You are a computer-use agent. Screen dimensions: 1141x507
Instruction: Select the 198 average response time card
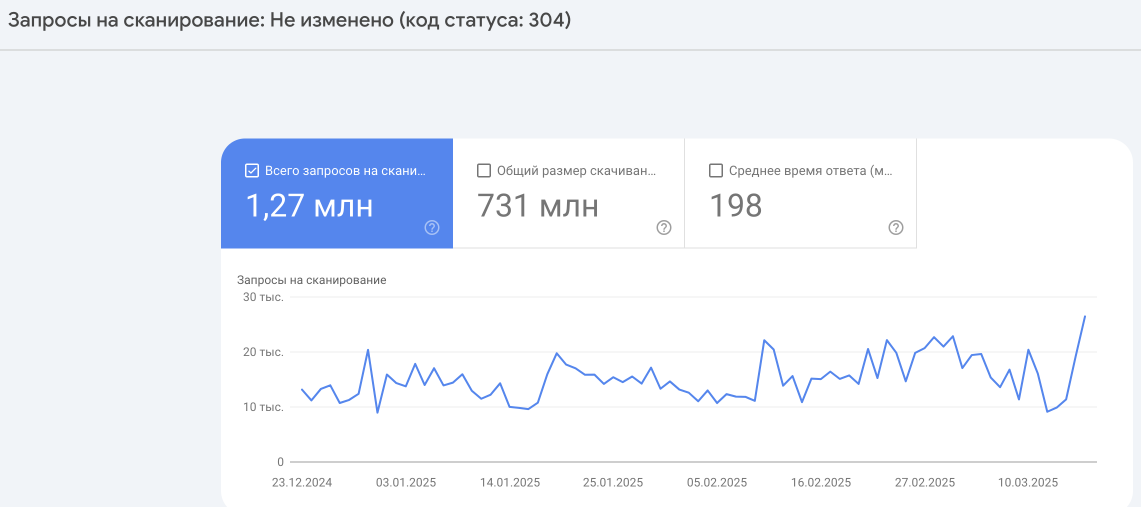[x=800, y=193]
